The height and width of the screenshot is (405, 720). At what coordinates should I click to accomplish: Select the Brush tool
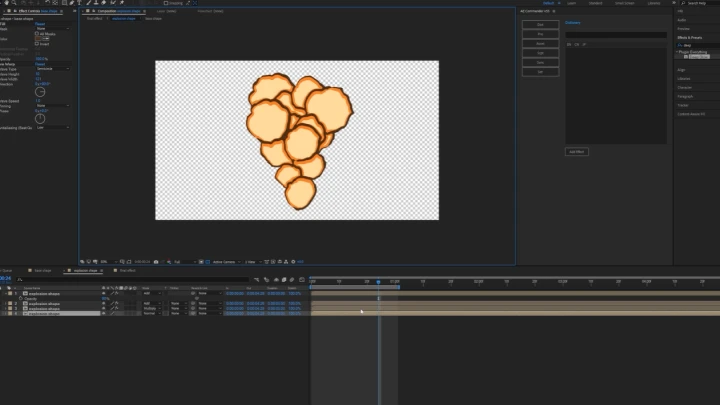coord(89,3)
